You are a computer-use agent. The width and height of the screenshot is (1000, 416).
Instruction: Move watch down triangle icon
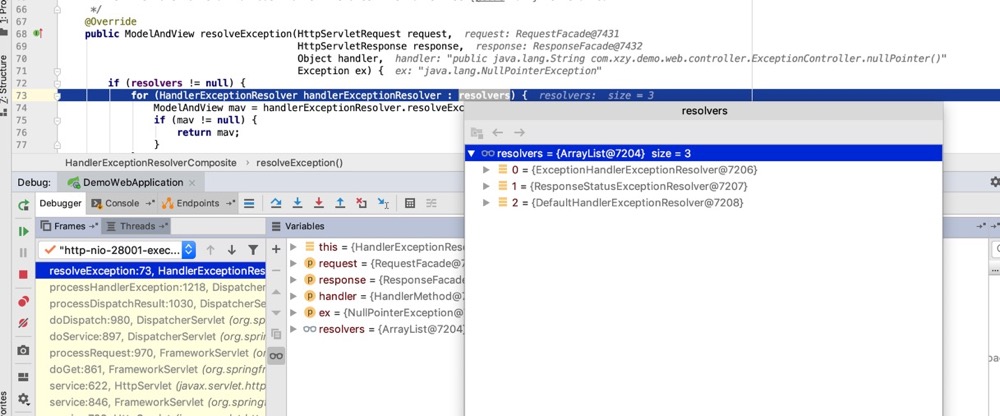click(276, 313)
